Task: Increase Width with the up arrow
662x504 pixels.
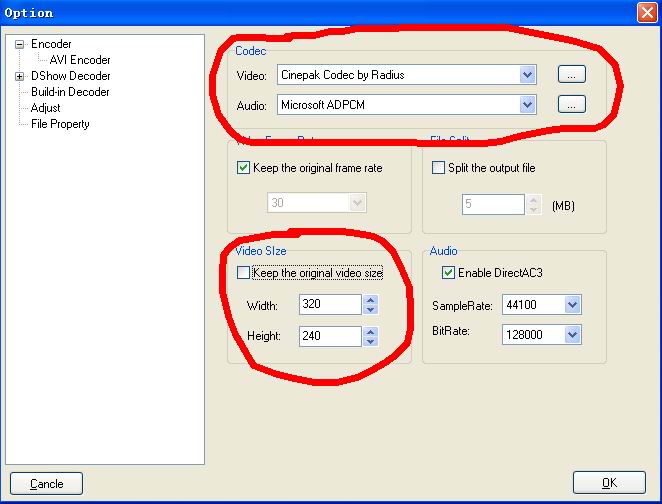Action: 370,300
